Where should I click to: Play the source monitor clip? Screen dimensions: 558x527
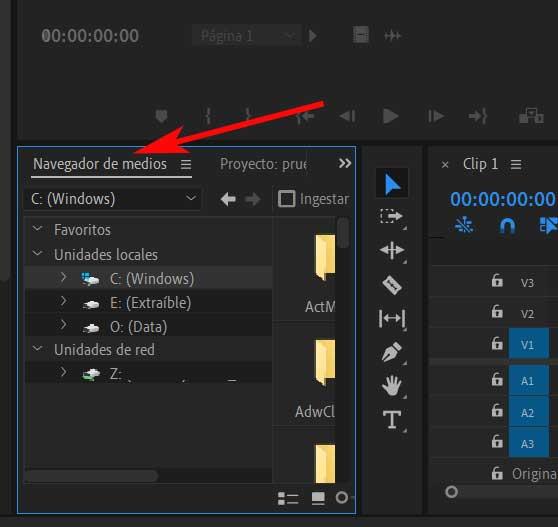[x=390, y=116]
